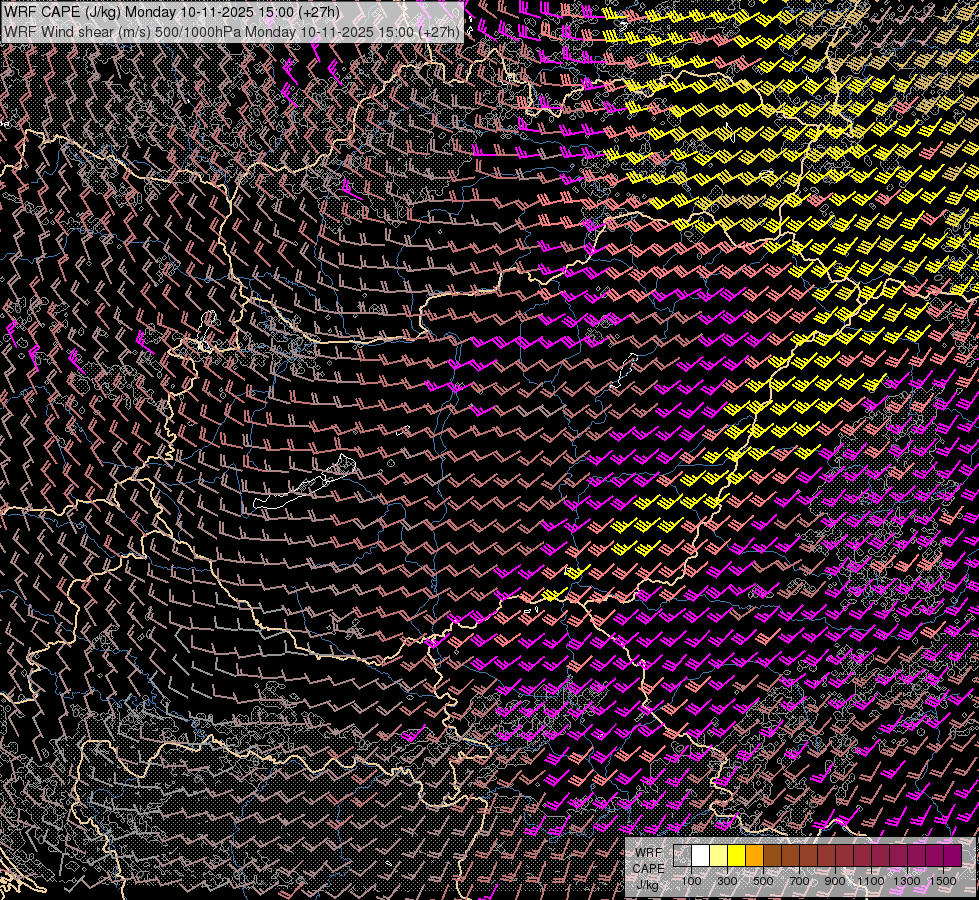This screenshot has width=979, height=900.
Task: Select the last purple swatch at legend's right end
Action: point(952,855)
